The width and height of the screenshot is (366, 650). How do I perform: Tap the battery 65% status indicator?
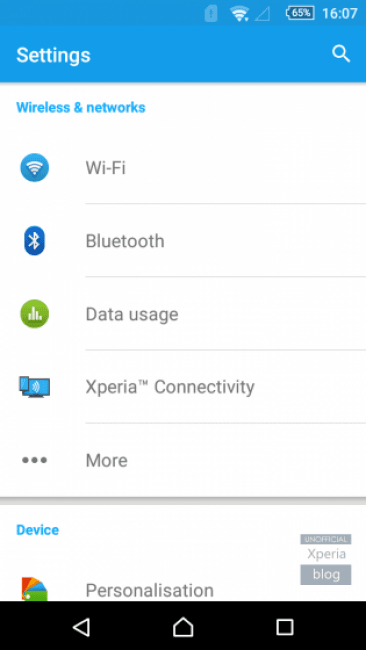tap(299, 13)
